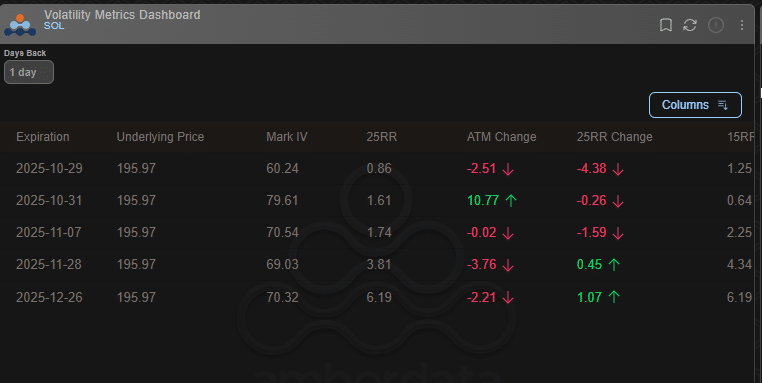The height and width of the screenshot is (383, 762).
Task: Click ATM Change value 10.77
Action: coord(483,200)
